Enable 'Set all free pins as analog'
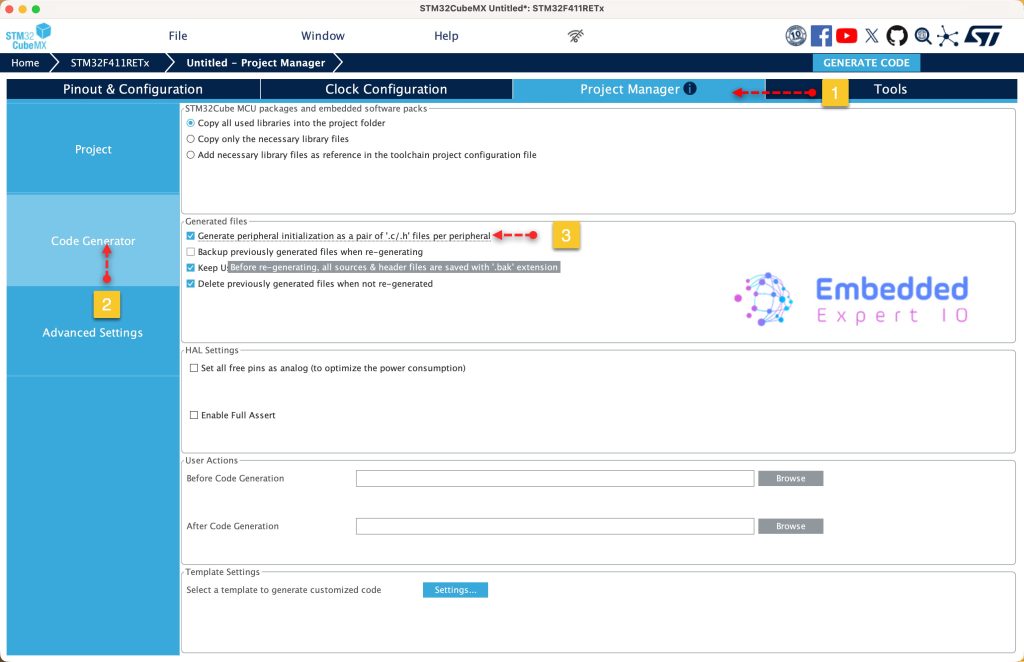This screenshot has height=662, width=1024. click(194, 368)
